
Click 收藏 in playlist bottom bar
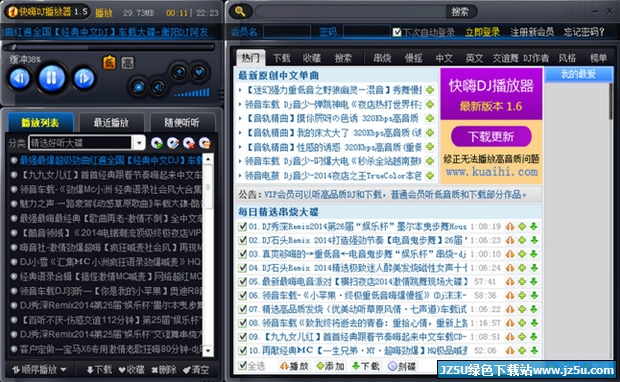click(x=132, y=370)
